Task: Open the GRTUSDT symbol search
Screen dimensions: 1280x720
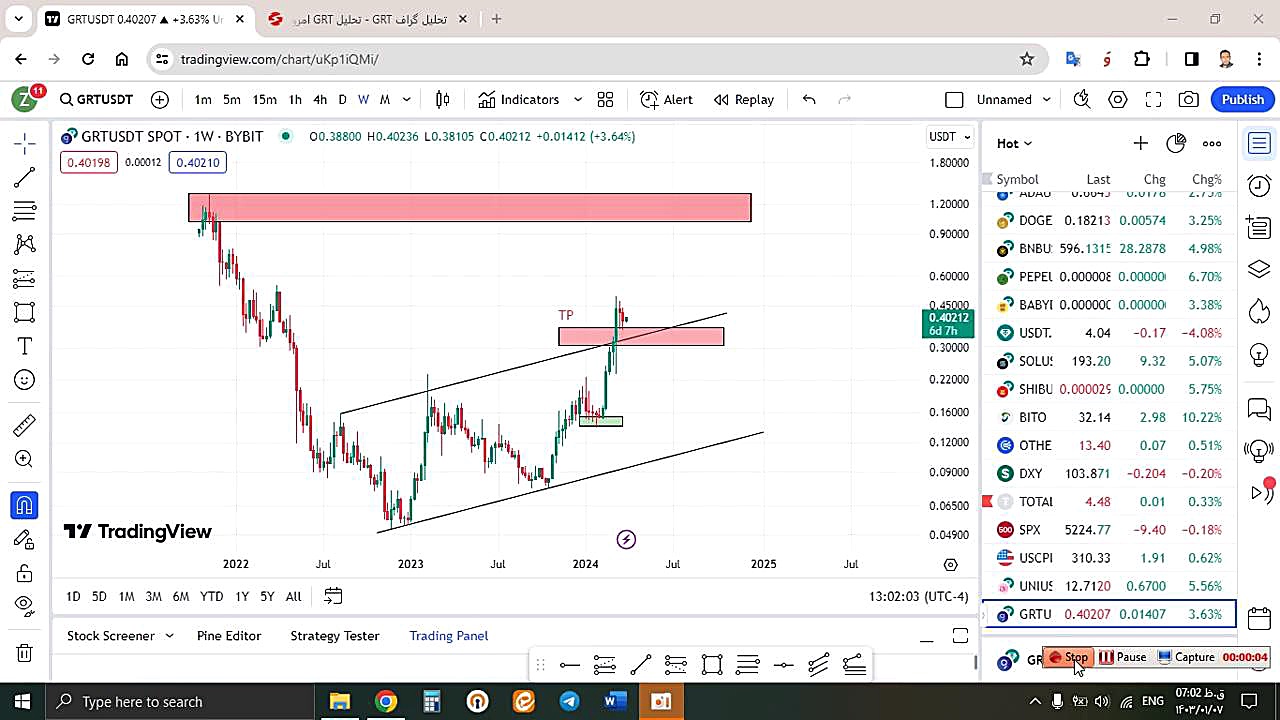Action: 96,99
